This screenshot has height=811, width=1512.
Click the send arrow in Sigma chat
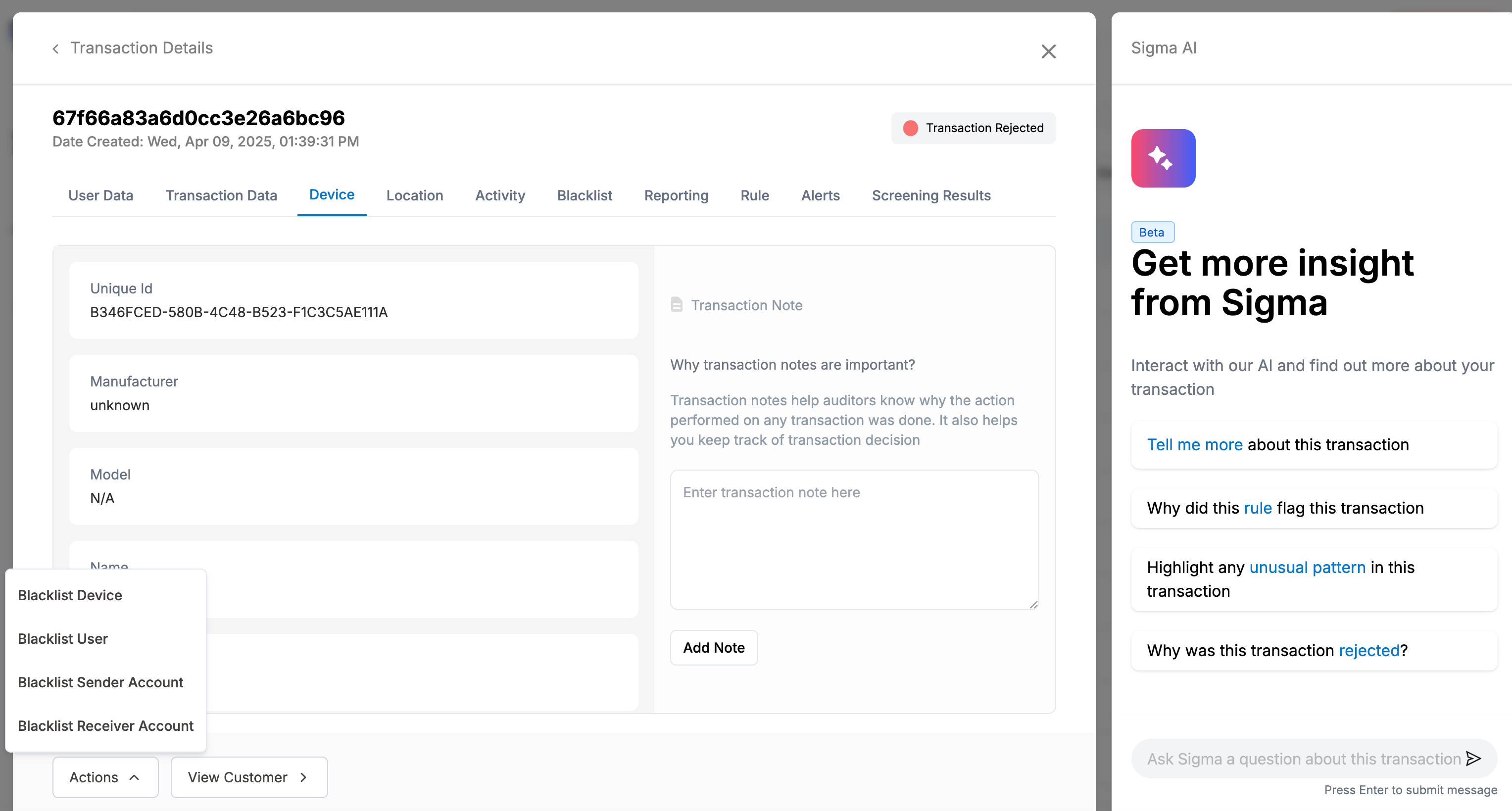pos(1473,758)
